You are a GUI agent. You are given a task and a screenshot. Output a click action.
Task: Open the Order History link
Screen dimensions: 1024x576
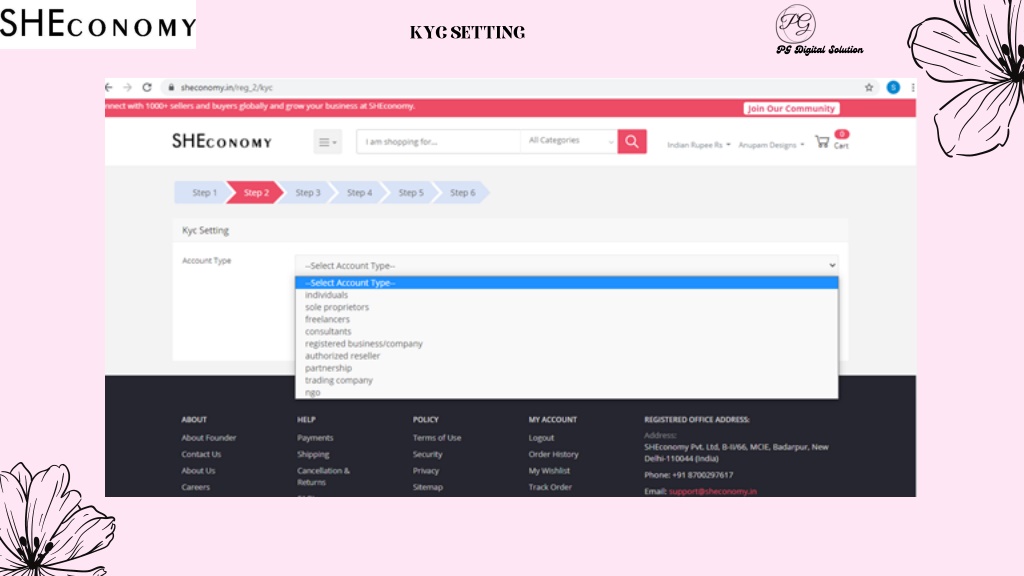pyautogui.click(x=554, y=455)
